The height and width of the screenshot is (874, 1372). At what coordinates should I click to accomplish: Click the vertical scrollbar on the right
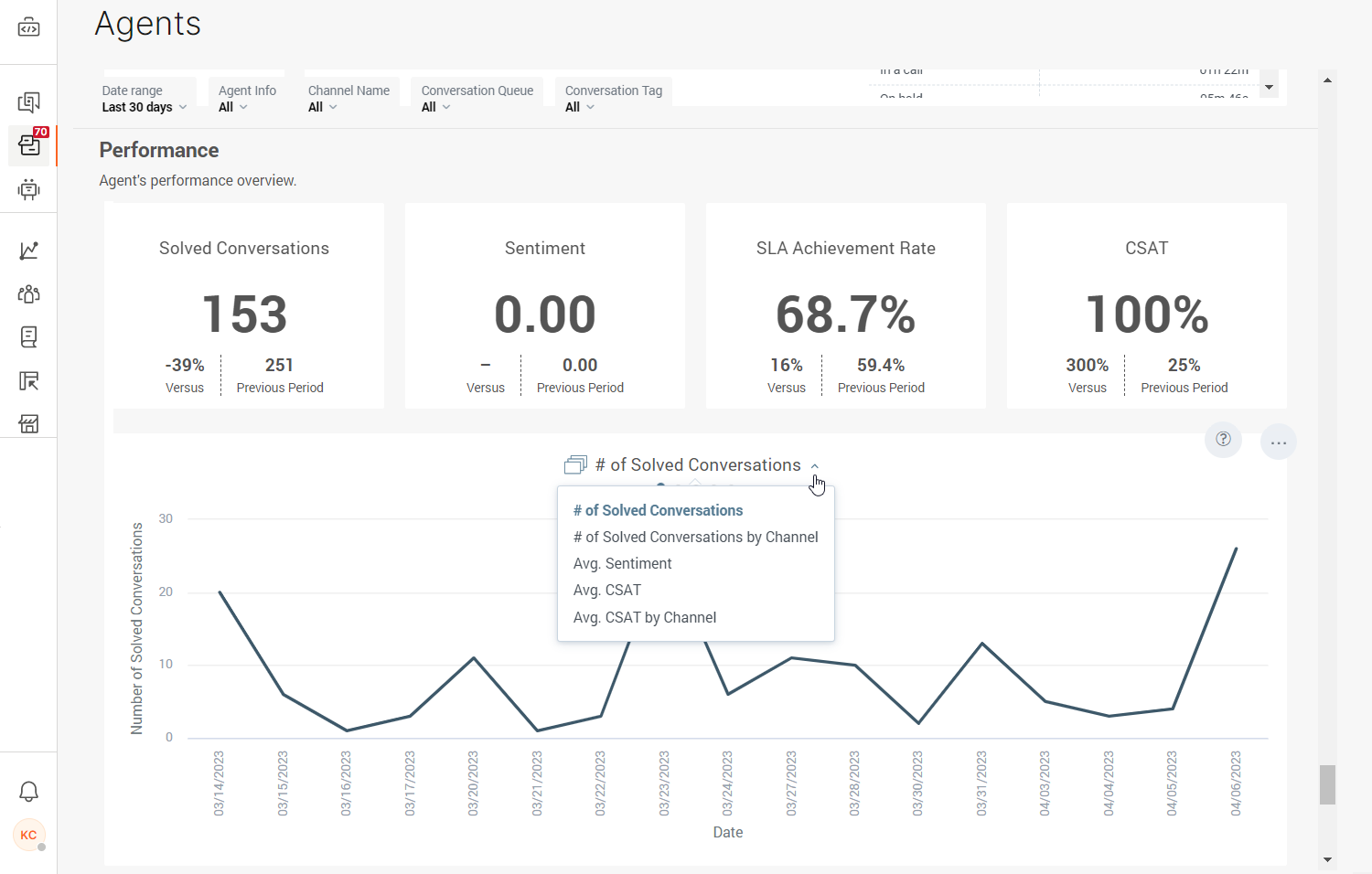[x=1327, y=784]
